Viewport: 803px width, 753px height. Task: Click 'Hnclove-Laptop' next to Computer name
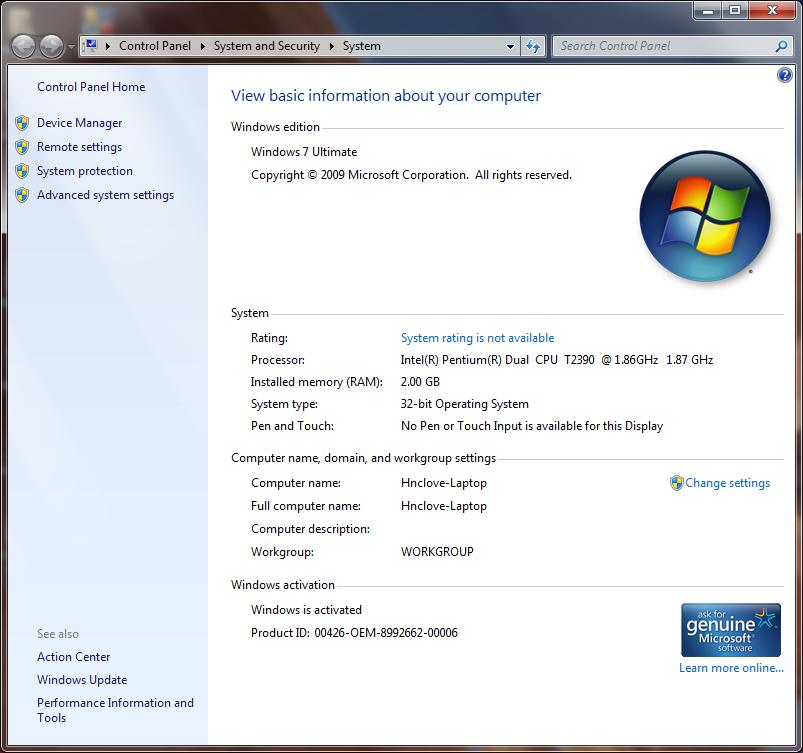443,483
